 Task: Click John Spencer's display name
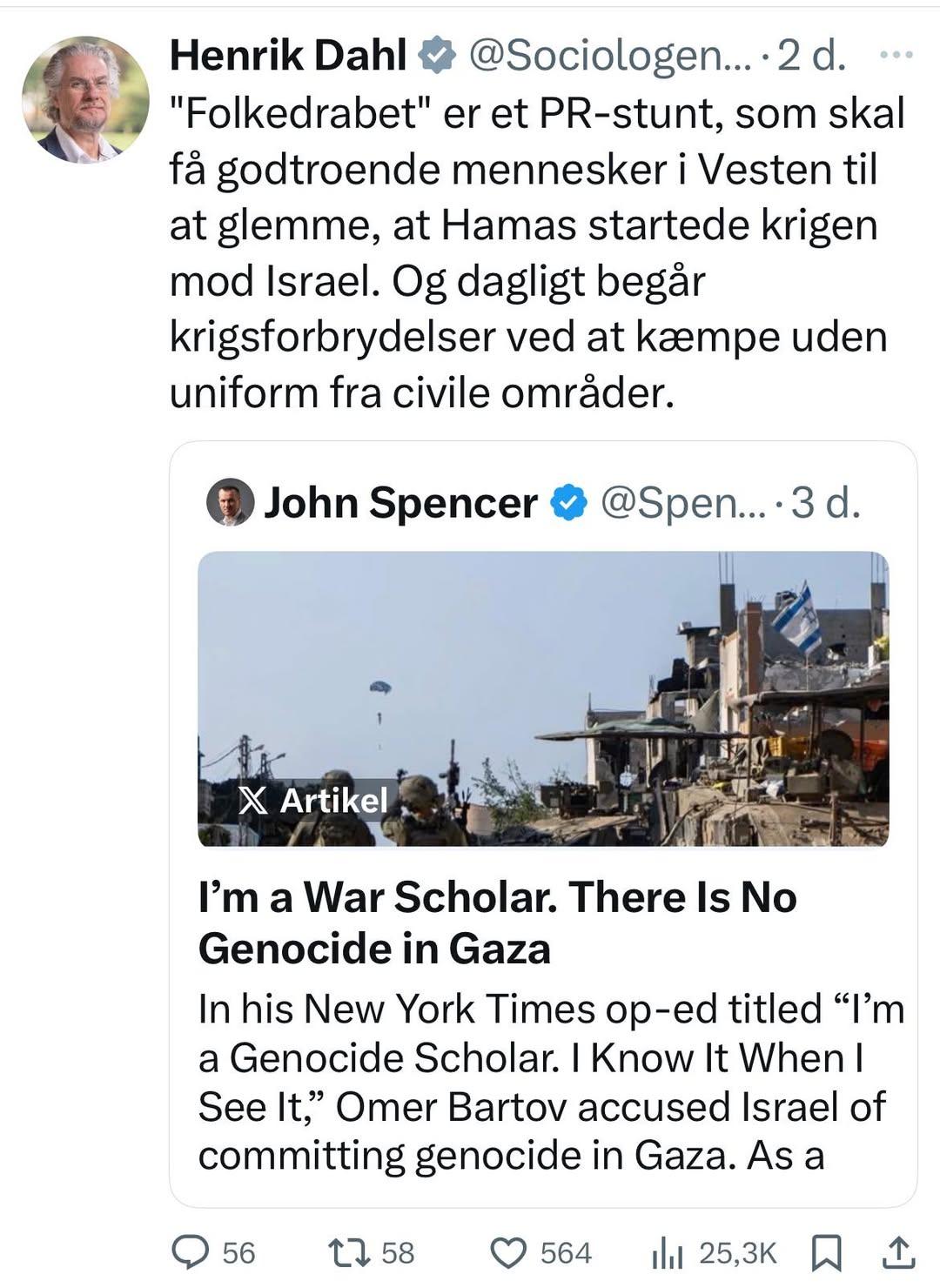pyautogui.click(x=400, y=503)
